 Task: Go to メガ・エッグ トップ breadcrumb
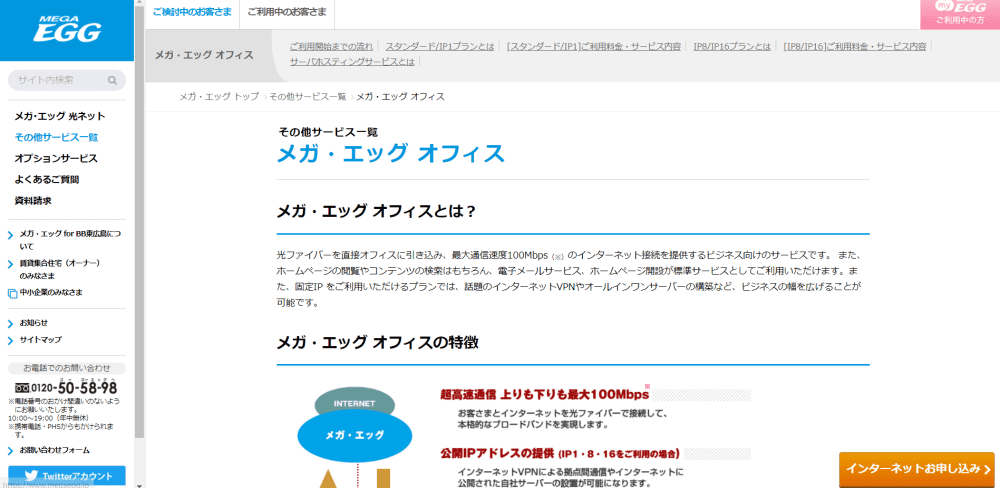219,96
